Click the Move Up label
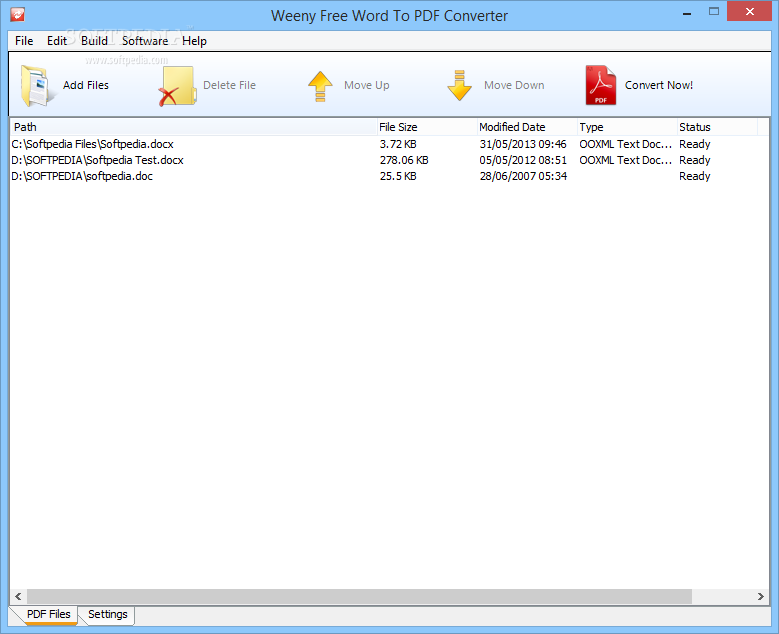Image resolution: width=779 pixels, height=634 pixels. click(x=367, y=85)
